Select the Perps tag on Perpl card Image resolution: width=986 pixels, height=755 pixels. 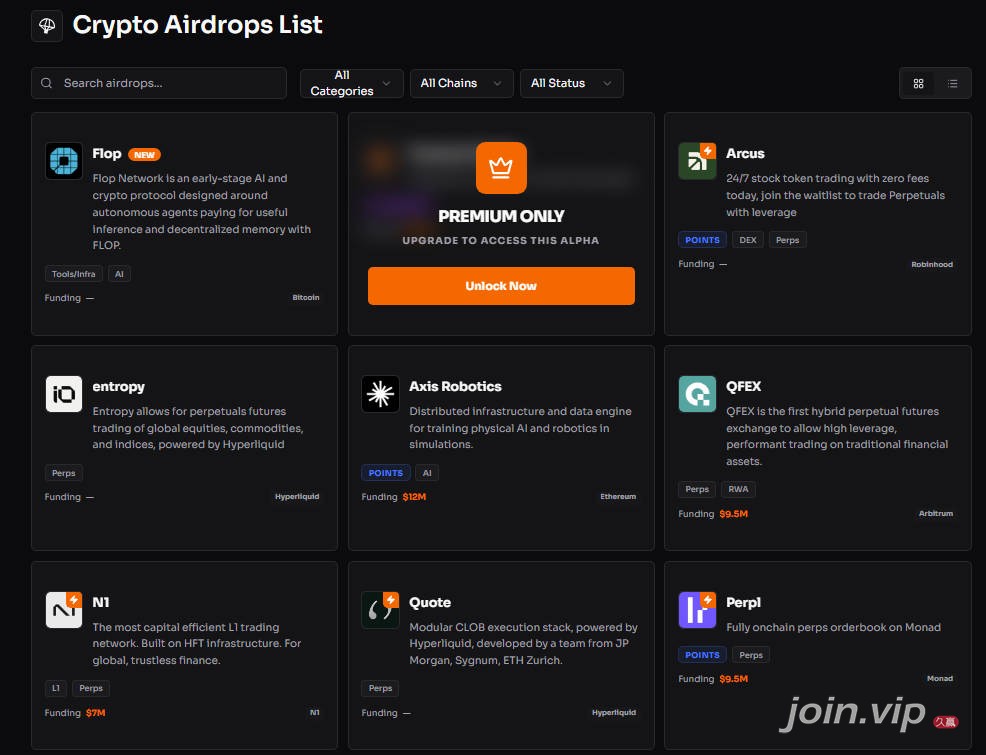[x=751, y=654]
